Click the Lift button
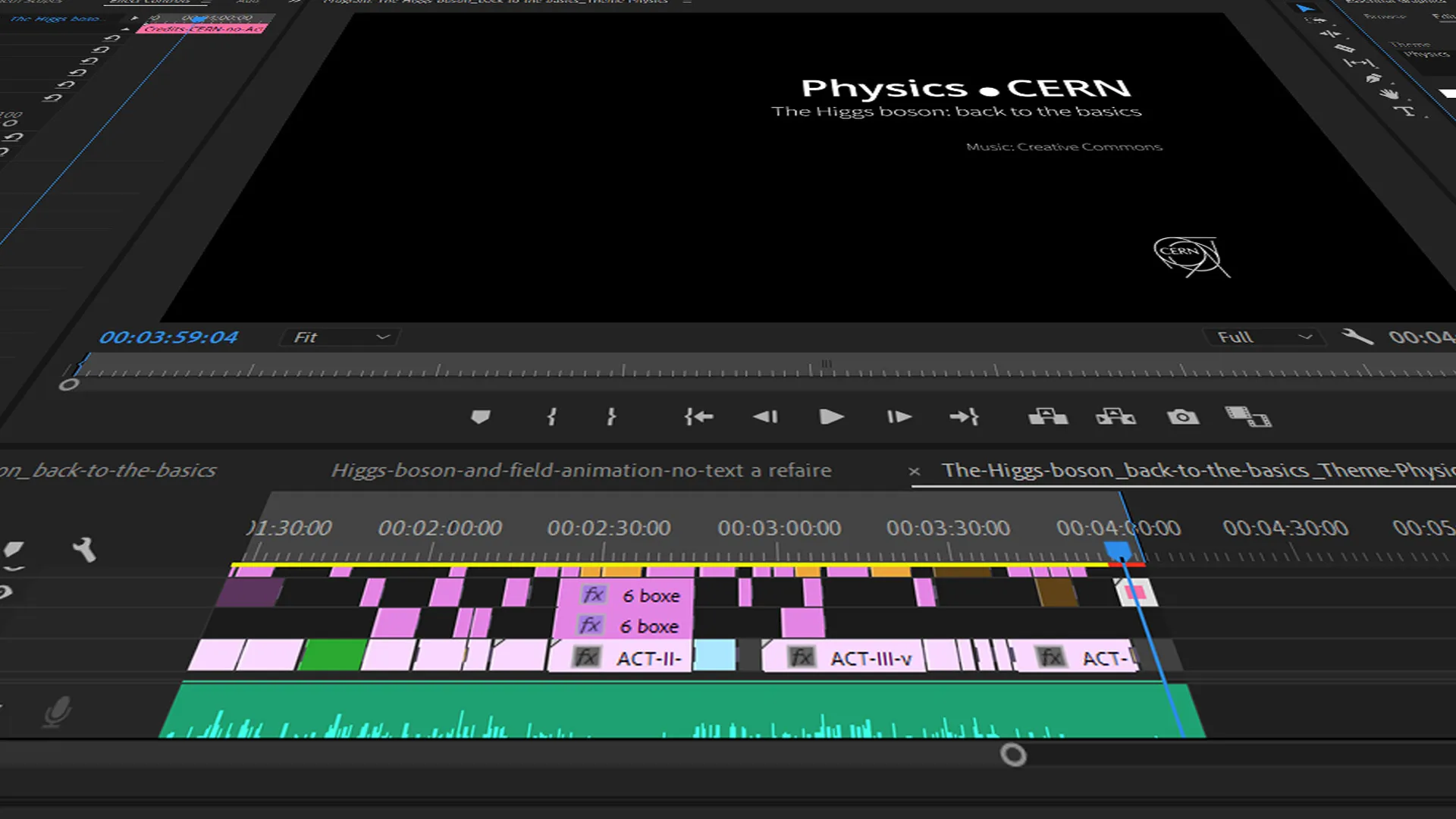This screenshot has height=819, width=1456. (x=1048, y=416)
